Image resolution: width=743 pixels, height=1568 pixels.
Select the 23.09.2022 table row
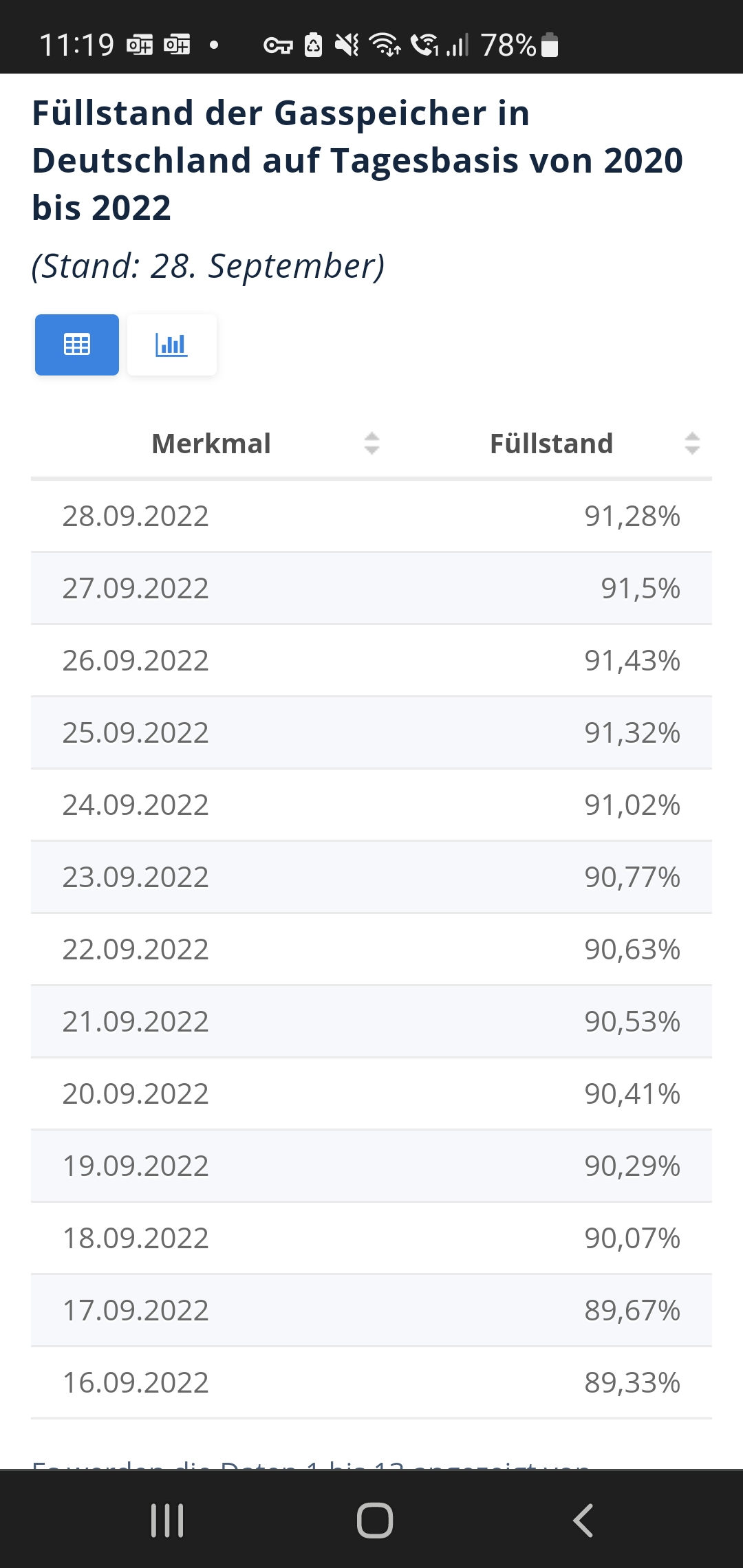(371, 877)
